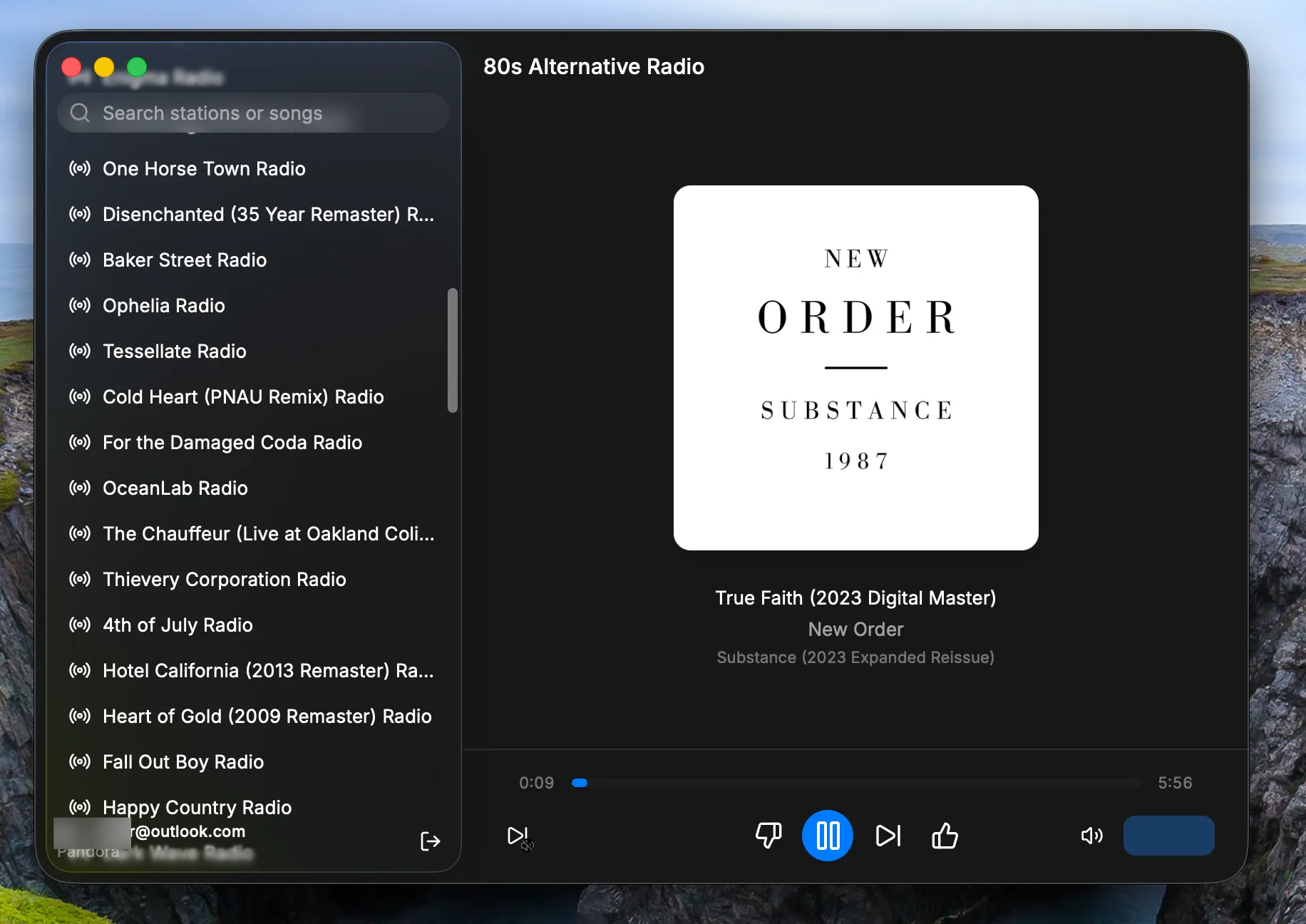This screenshot has width=1306, height=924.
Task: Open Hotel California (2013 Remaster) station
Action: point(253,670)
